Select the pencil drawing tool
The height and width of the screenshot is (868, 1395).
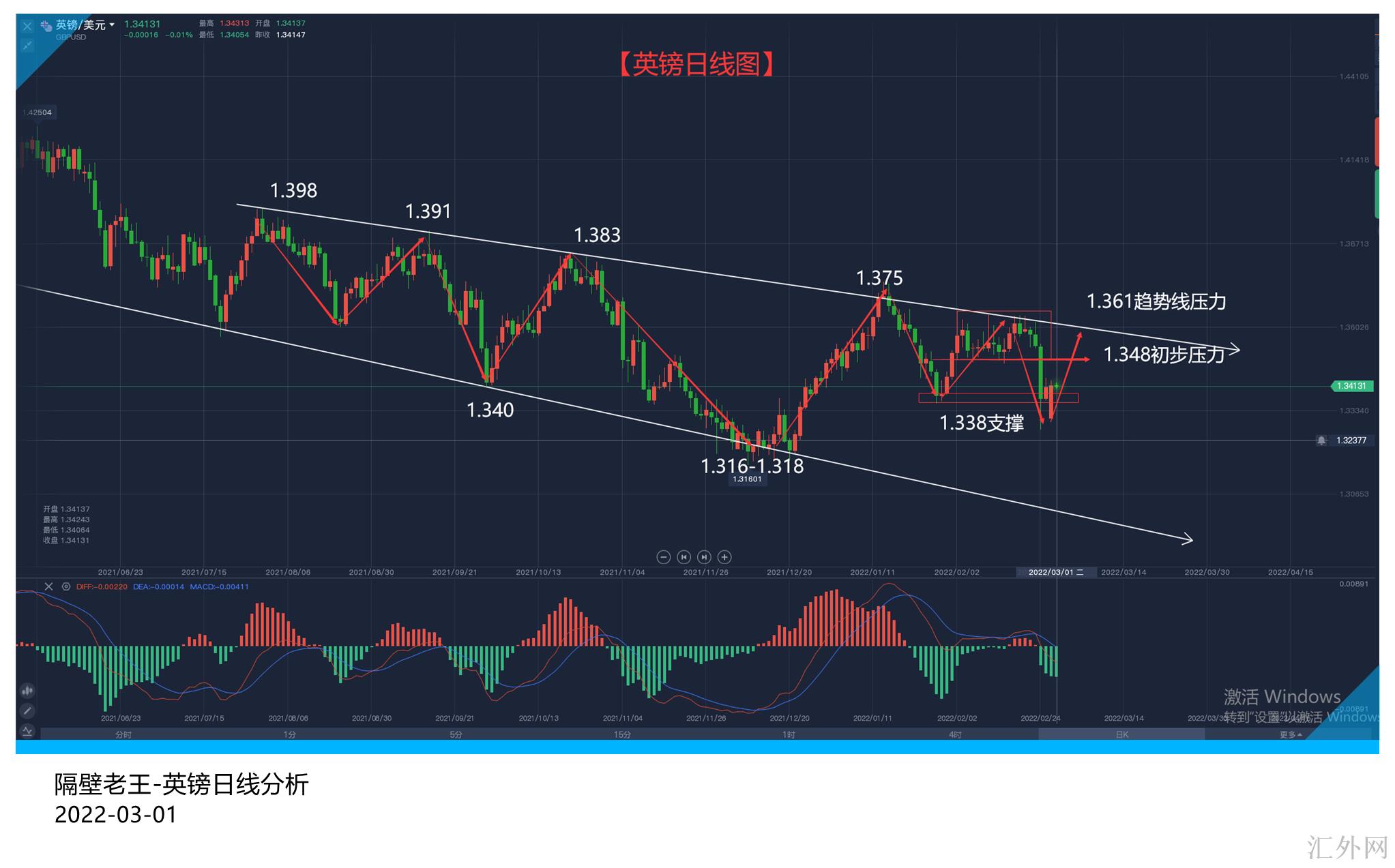click(27, 710)
